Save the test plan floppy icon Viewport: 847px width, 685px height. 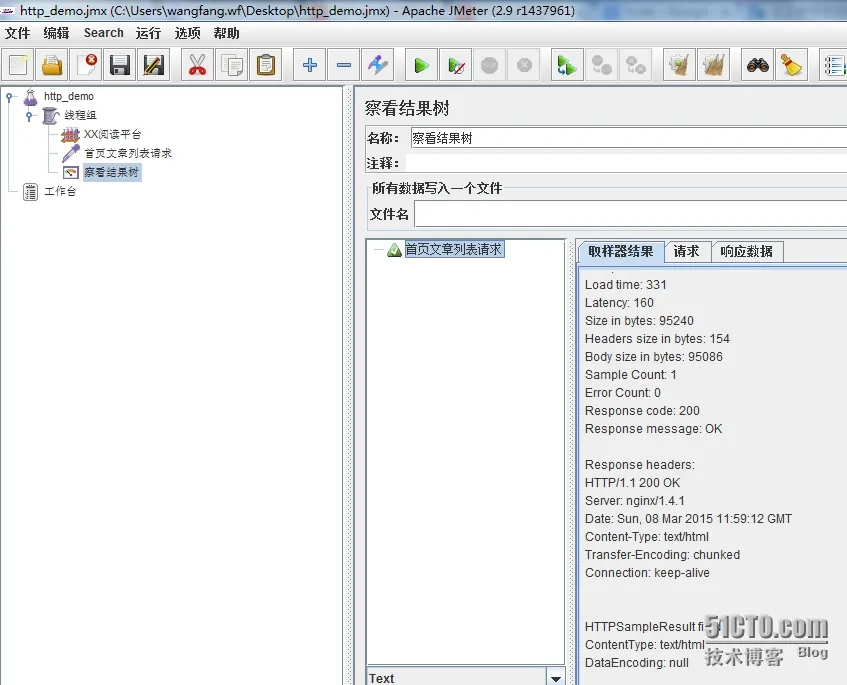120,65
